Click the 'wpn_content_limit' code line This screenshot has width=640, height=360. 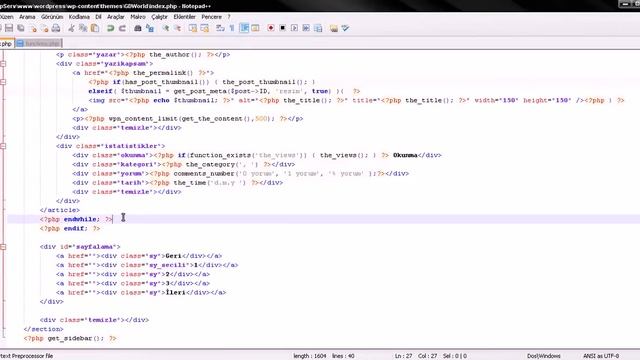[188, 119]
